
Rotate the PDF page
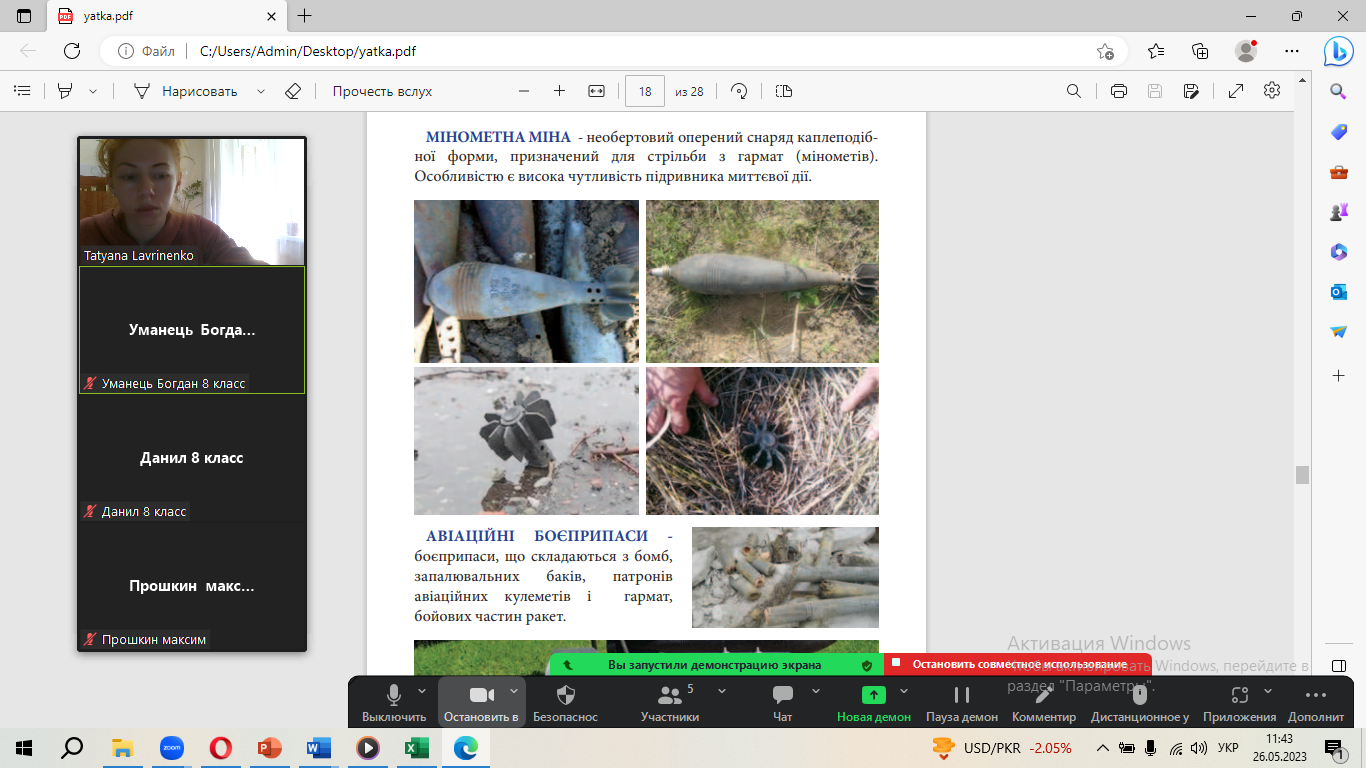pos(740,91)
